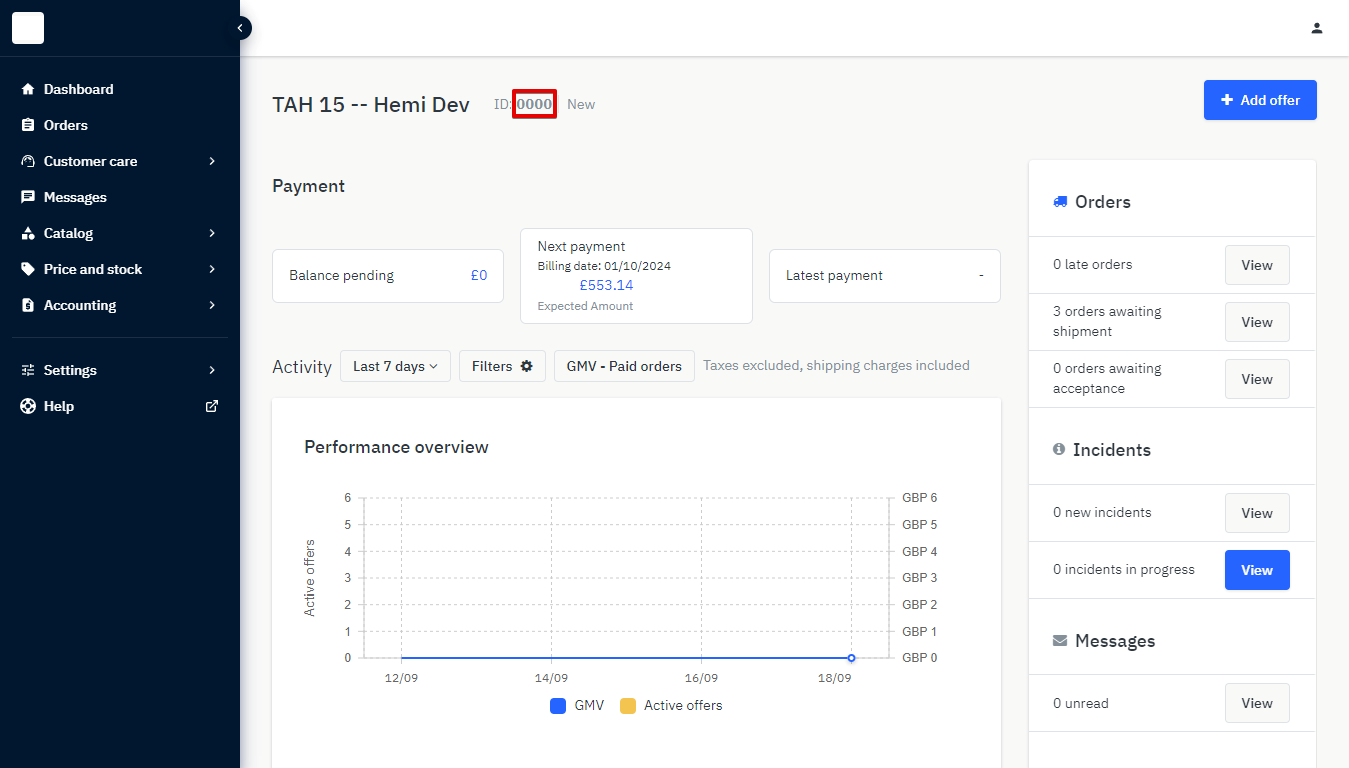Expand the Price and stock chevron
This screenshot has height=768, width=1349.
pos(212,269)
